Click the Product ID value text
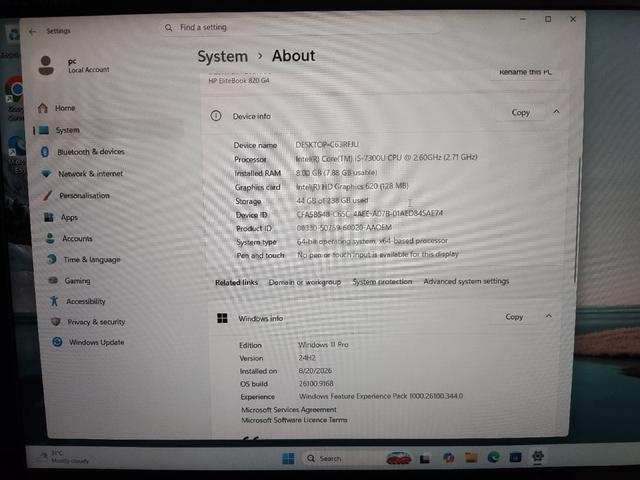 pyautogui.click(x=344, y=227)
